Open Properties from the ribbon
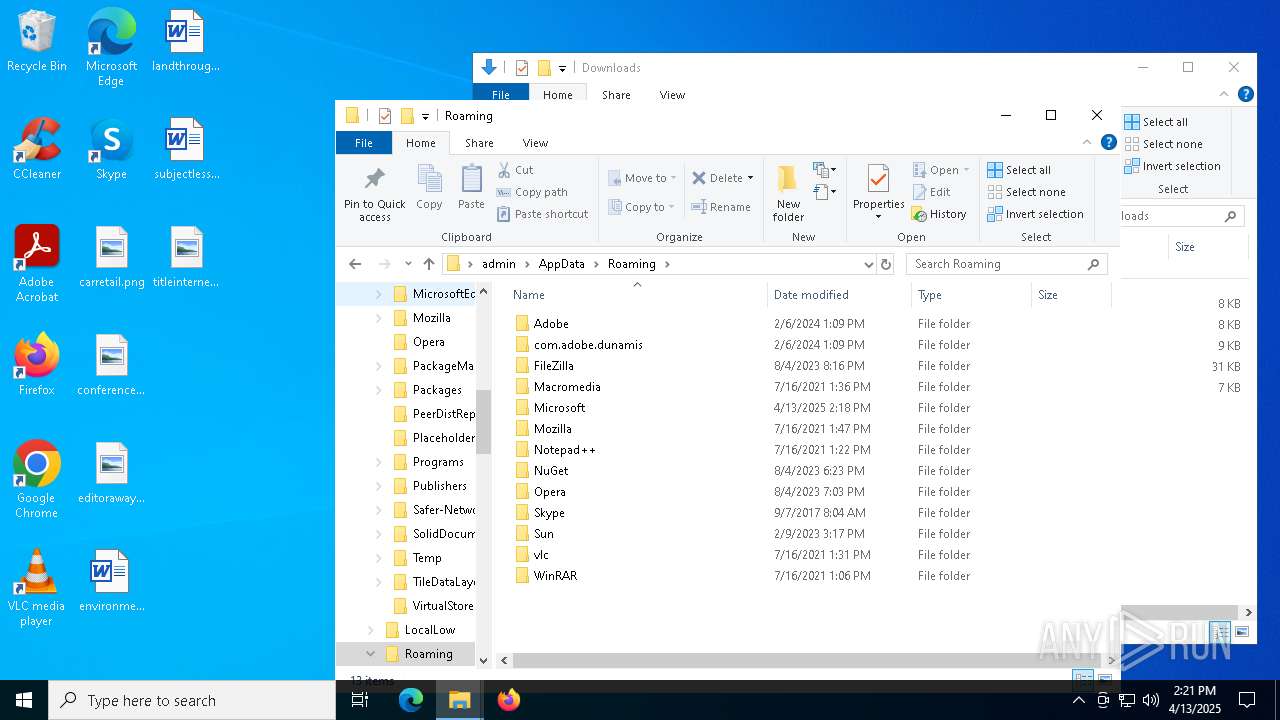Image resolution: width=1280 pixels, height=720 pixels. [878, 194]
